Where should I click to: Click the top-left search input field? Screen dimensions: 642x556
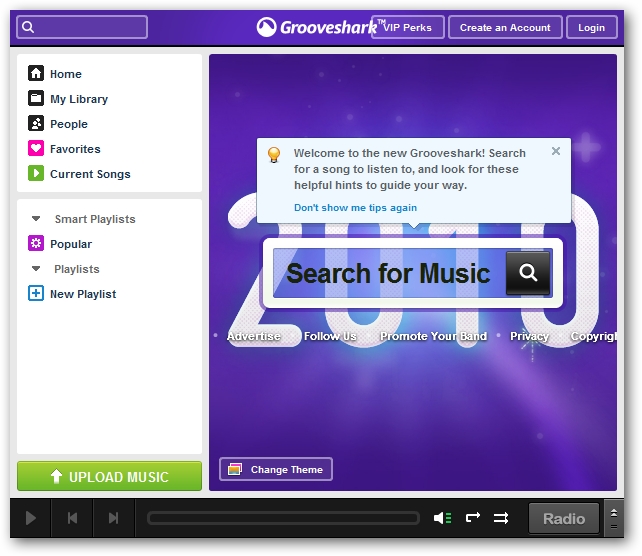point(82,27)
